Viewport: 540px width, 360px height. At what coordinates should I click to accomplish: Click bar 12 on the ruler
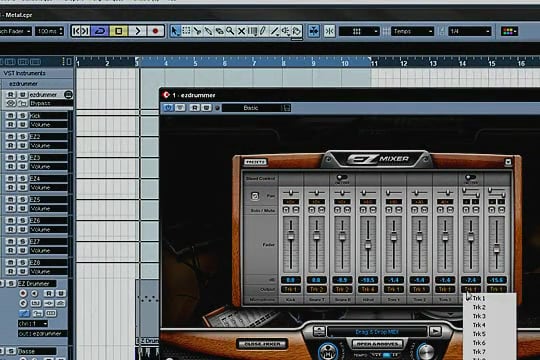[x=404, y=63]
